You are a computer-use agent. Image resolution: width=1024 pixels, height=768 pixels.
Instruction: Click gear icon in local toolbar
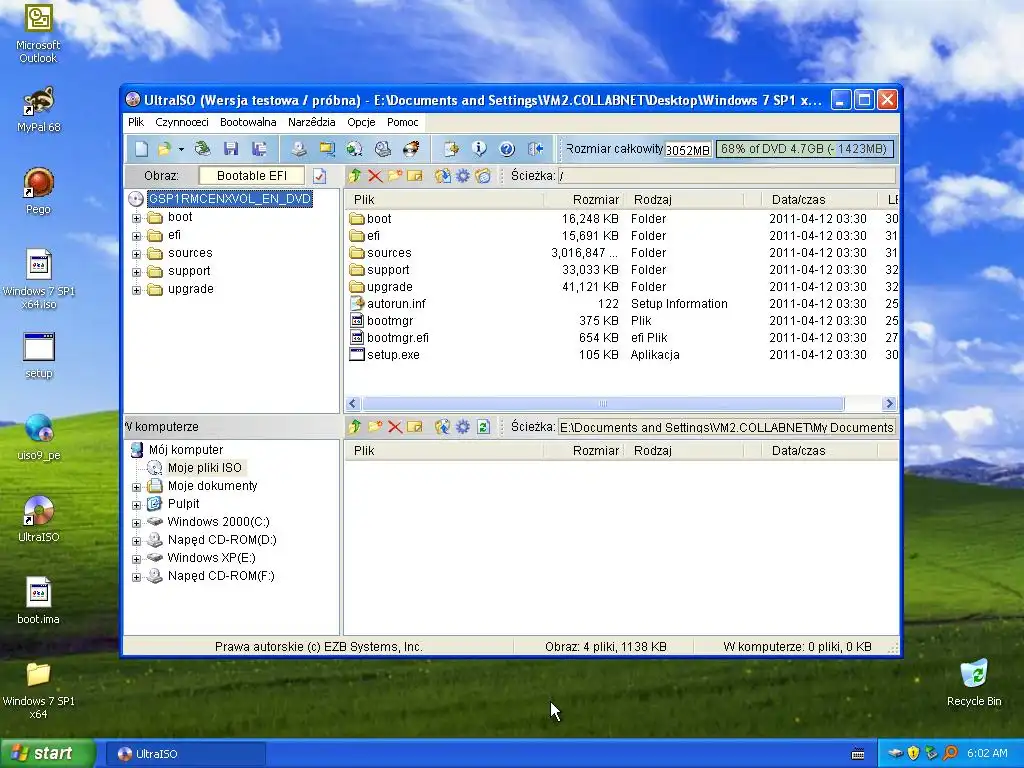[x=462, y=426]
